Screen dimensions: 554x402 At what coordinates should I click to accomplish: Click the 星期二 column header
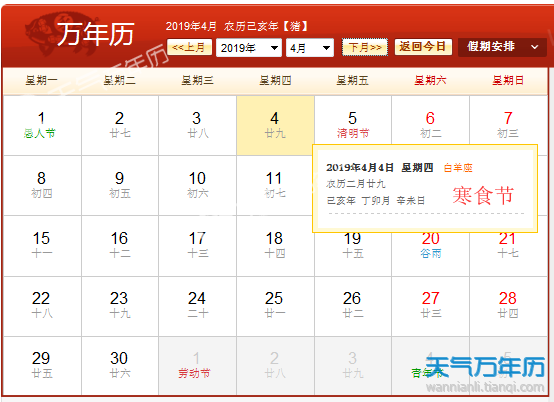click(119, 81)
